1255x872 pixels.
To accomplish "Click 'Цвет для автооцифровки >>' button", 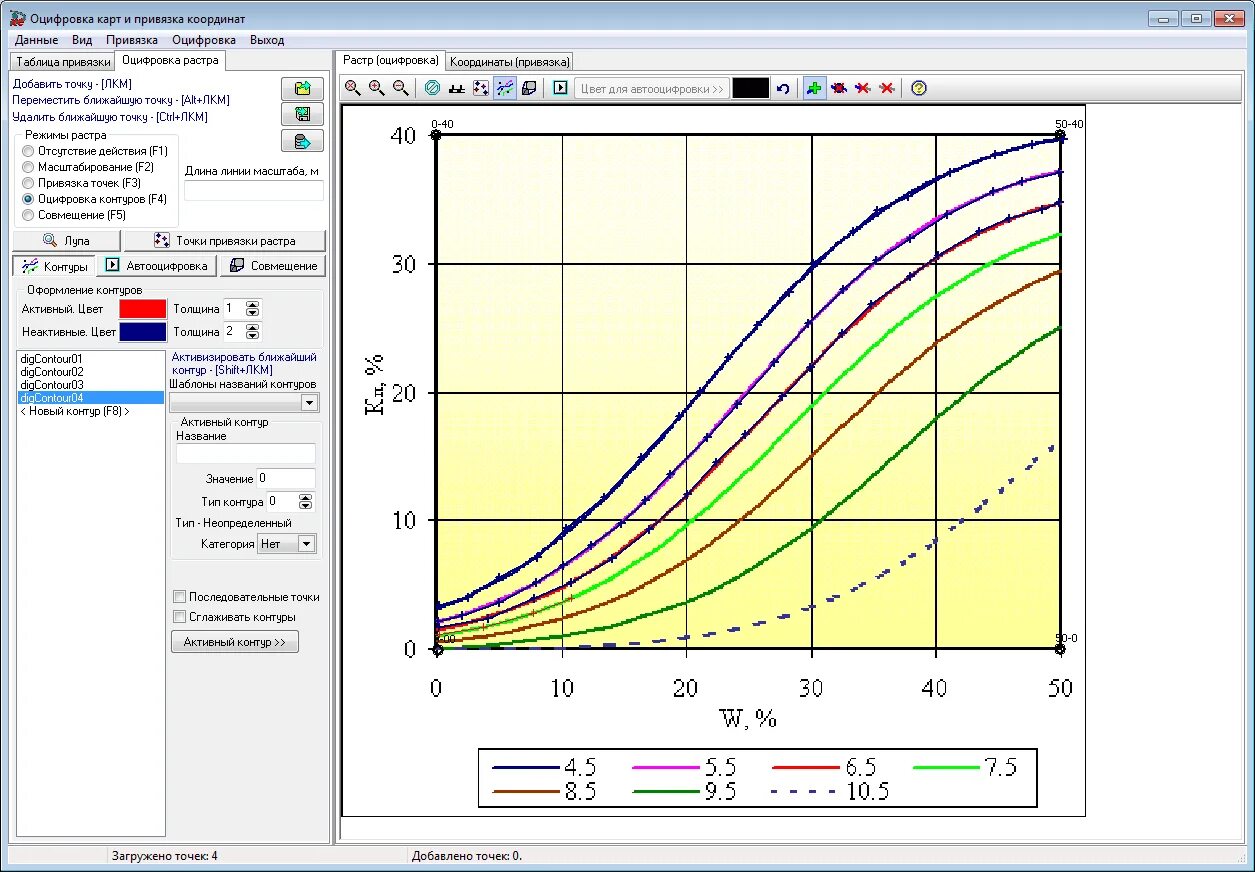I will click(652, 88).
